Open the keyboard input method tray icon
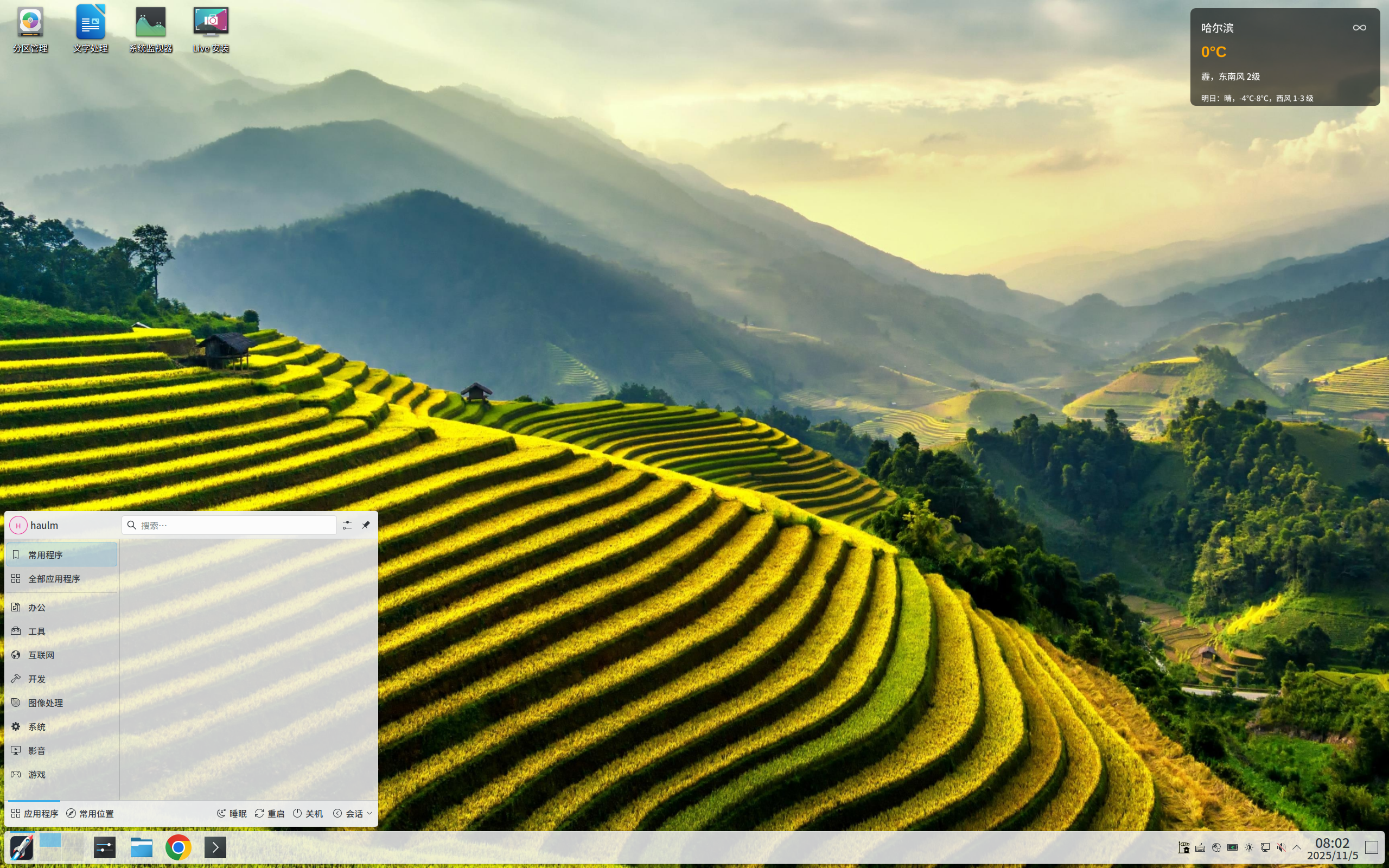This screenshot has width=1389, height=868. tap(1200, 847)
